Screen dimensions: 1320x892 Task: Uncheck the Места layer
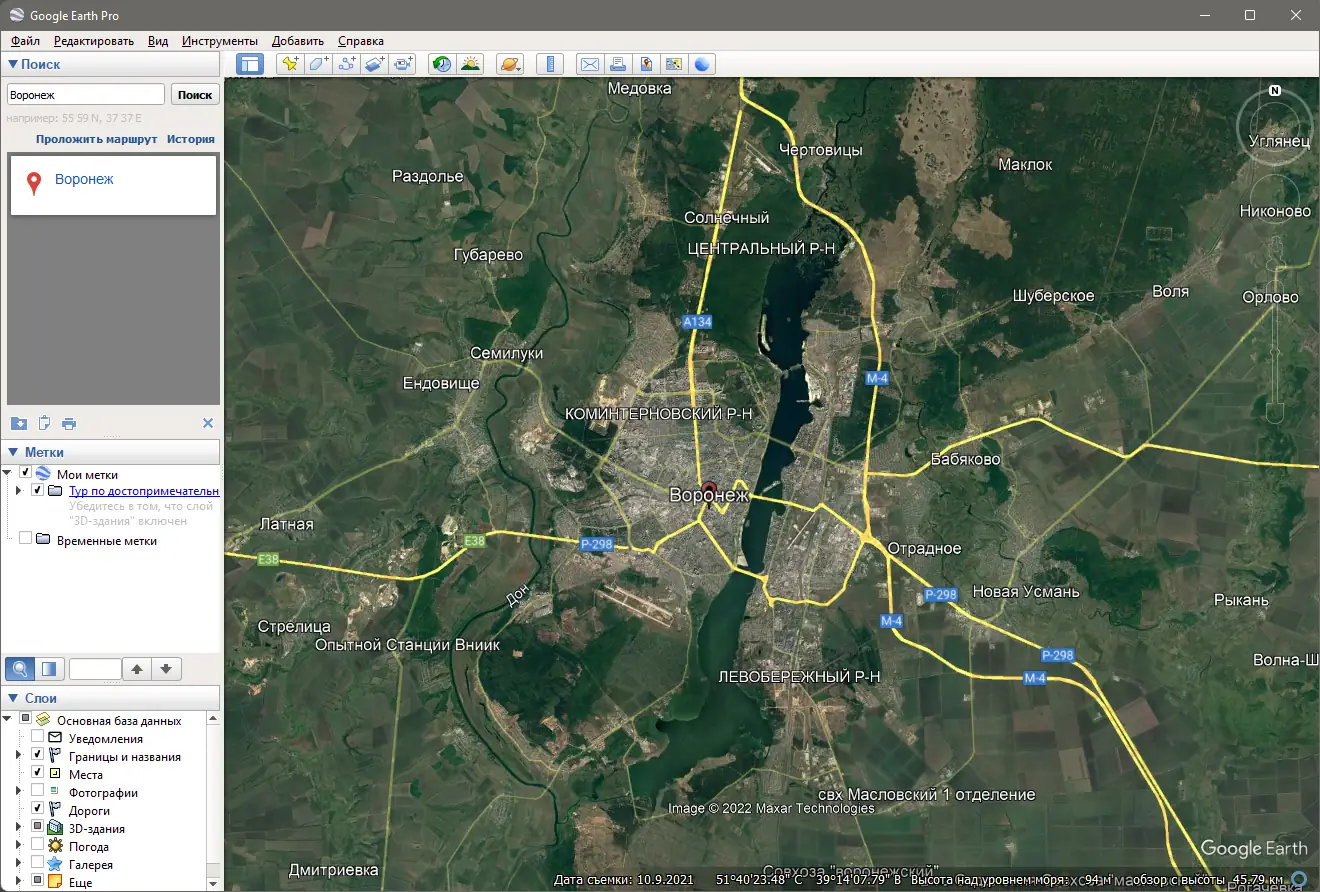tap(38, 774)
